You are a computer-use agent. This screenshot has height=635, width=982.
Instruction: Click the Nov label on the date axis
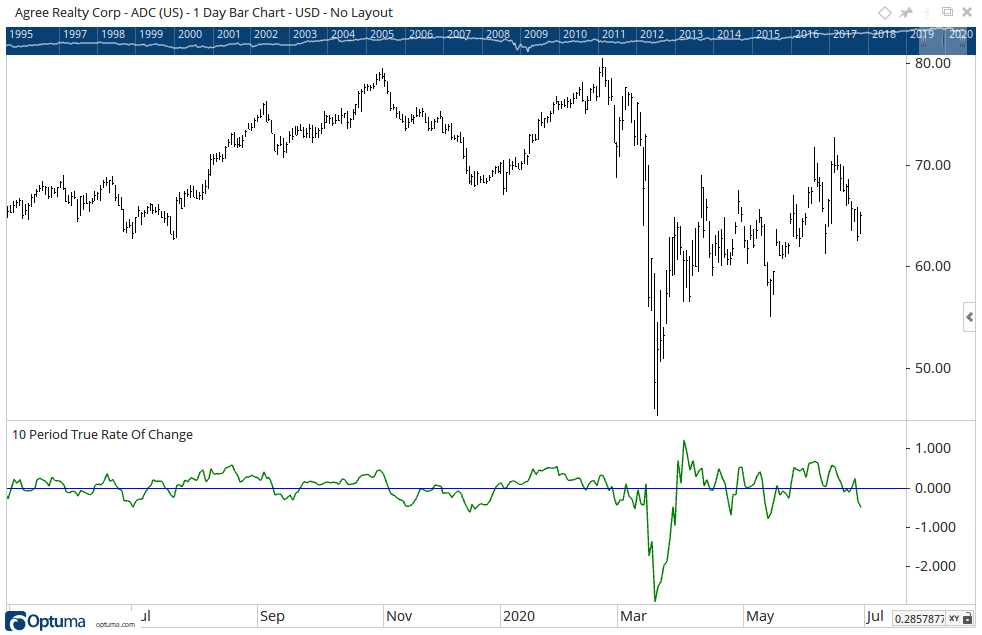[399, 616]
